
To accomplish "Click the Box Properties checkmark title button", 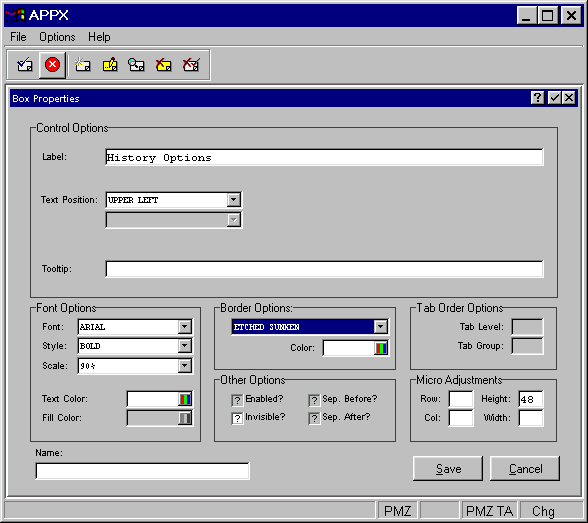I will click(x=554, y=98).
